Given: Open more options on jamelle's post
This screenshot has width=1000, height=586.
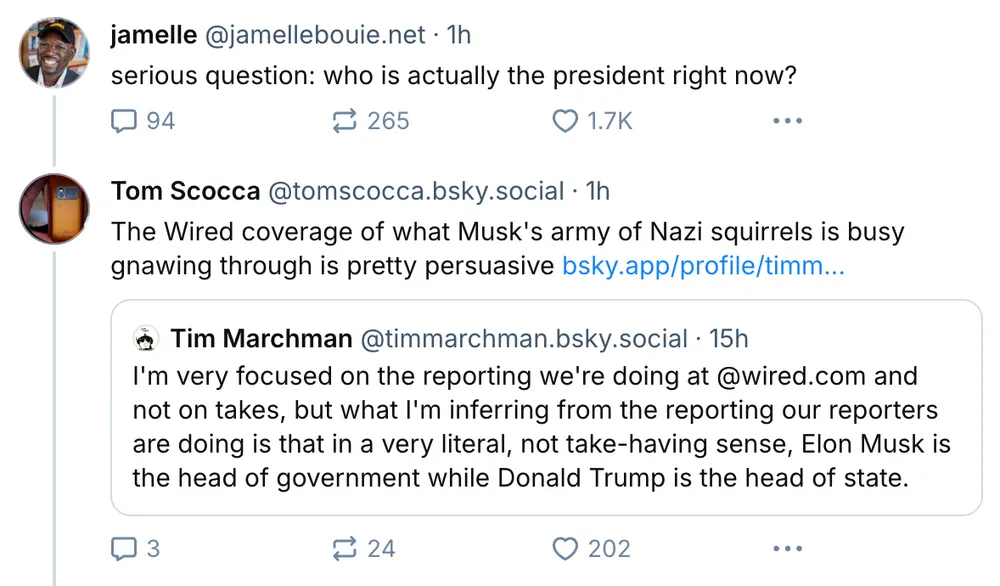Looking at the screenshot, I should (788, 121).
